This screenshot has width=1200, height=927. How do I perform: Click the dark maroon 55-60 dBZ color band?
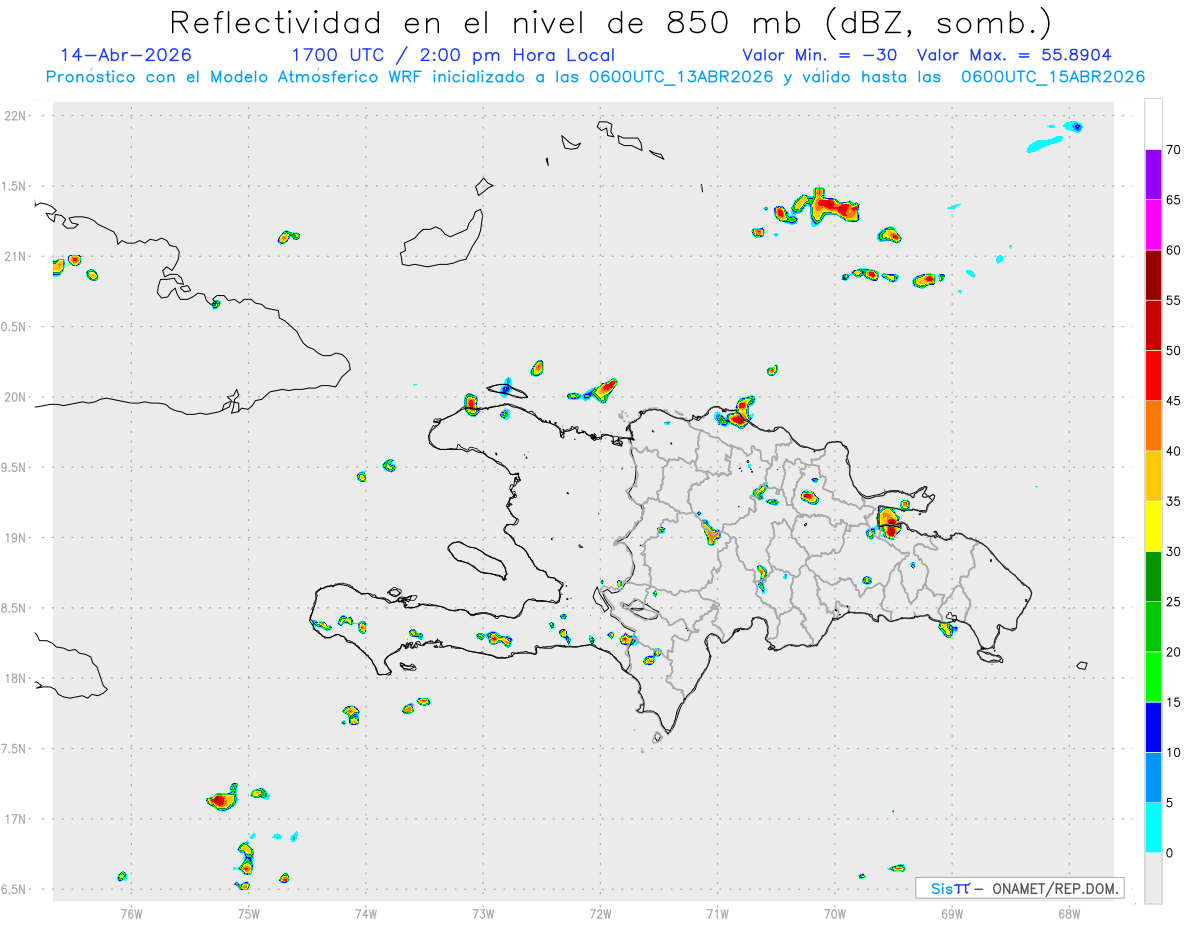1153,275
